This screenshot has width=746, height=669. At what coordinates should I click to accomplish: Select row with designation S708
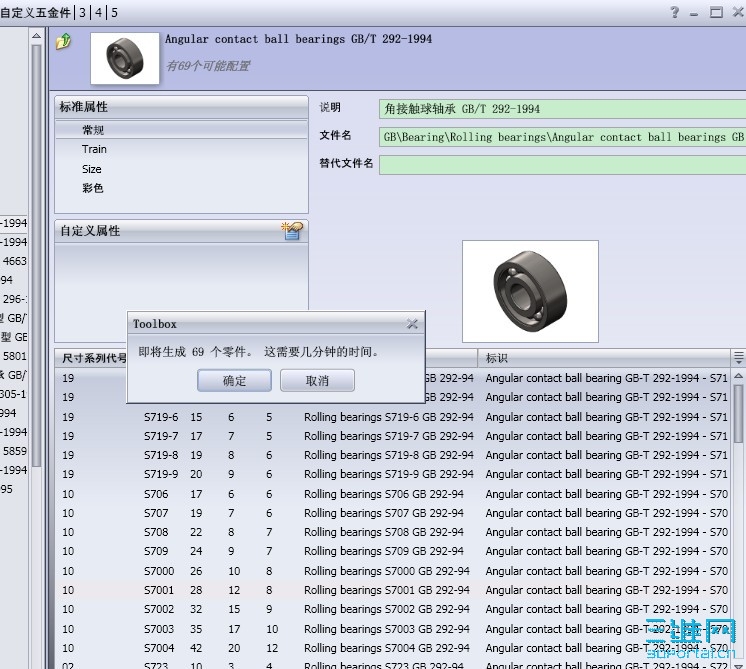(x=393, y=532)
